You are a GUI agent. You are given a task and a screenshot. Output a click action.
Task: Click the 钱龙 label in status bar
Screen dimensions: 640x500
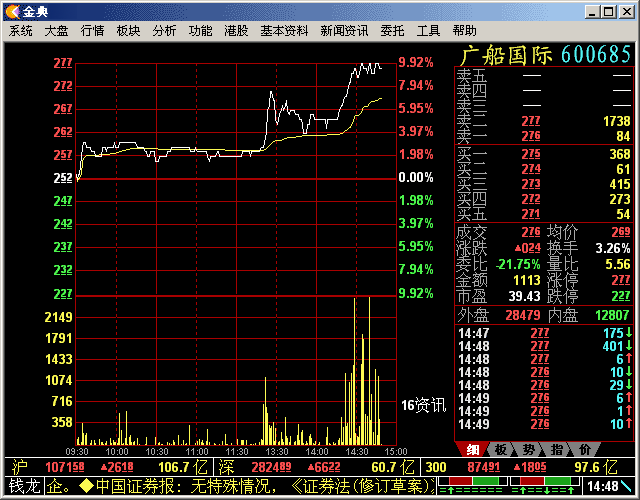(x=24, y=486)
